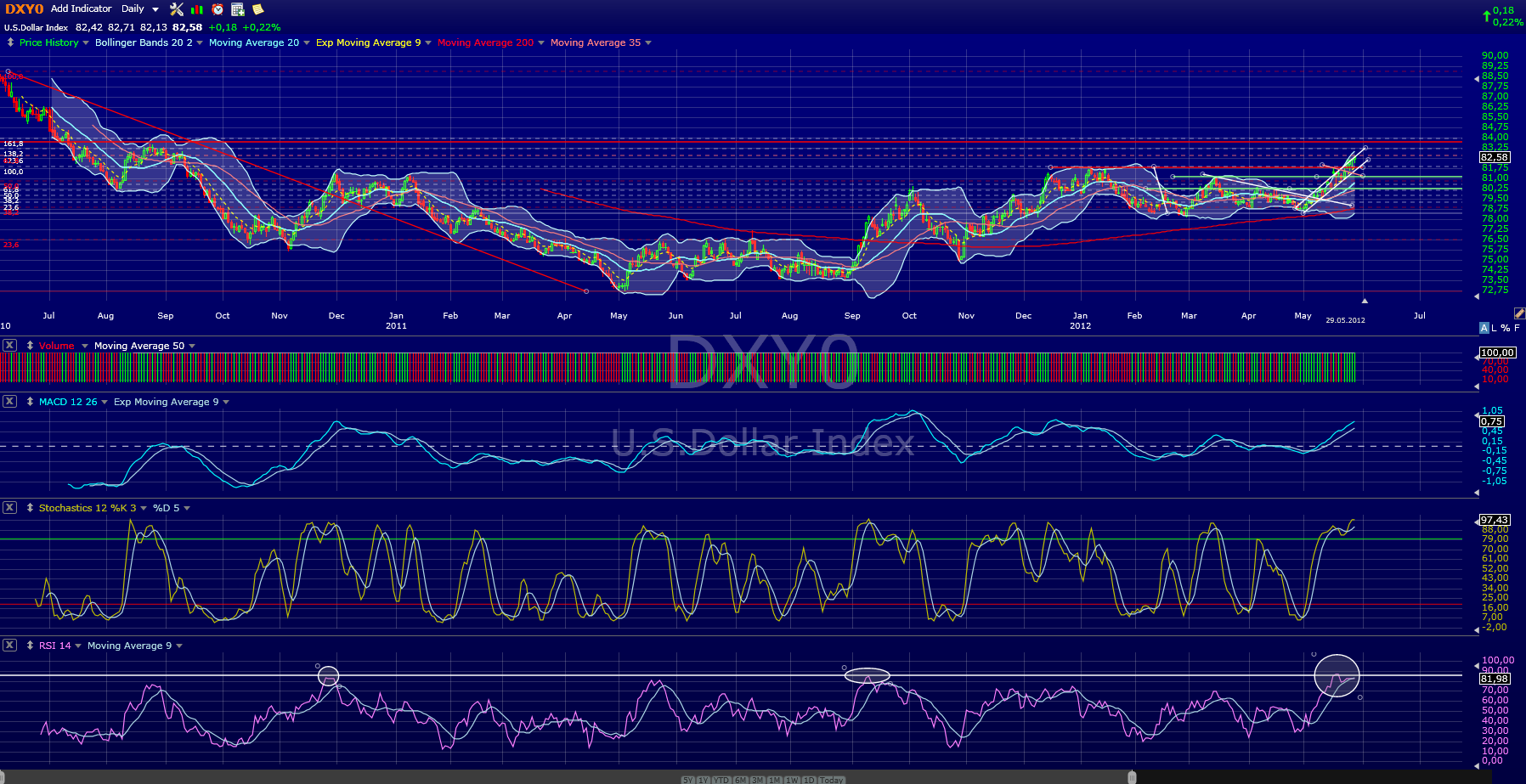Click the +0,22% change value in quote line
Image resolution: width=1526 pixels, height=784 pixels.
(x=262, y=27)
